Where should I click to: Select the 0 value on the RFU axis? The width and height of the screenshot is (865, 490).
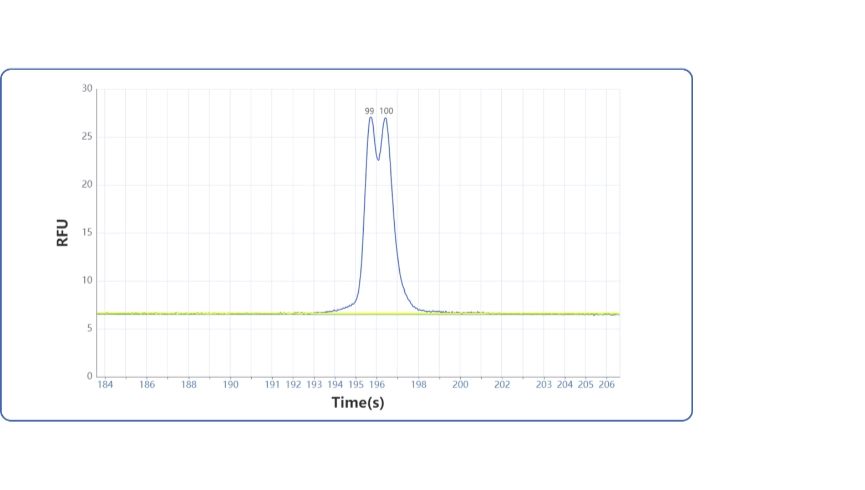pos(90,376)
